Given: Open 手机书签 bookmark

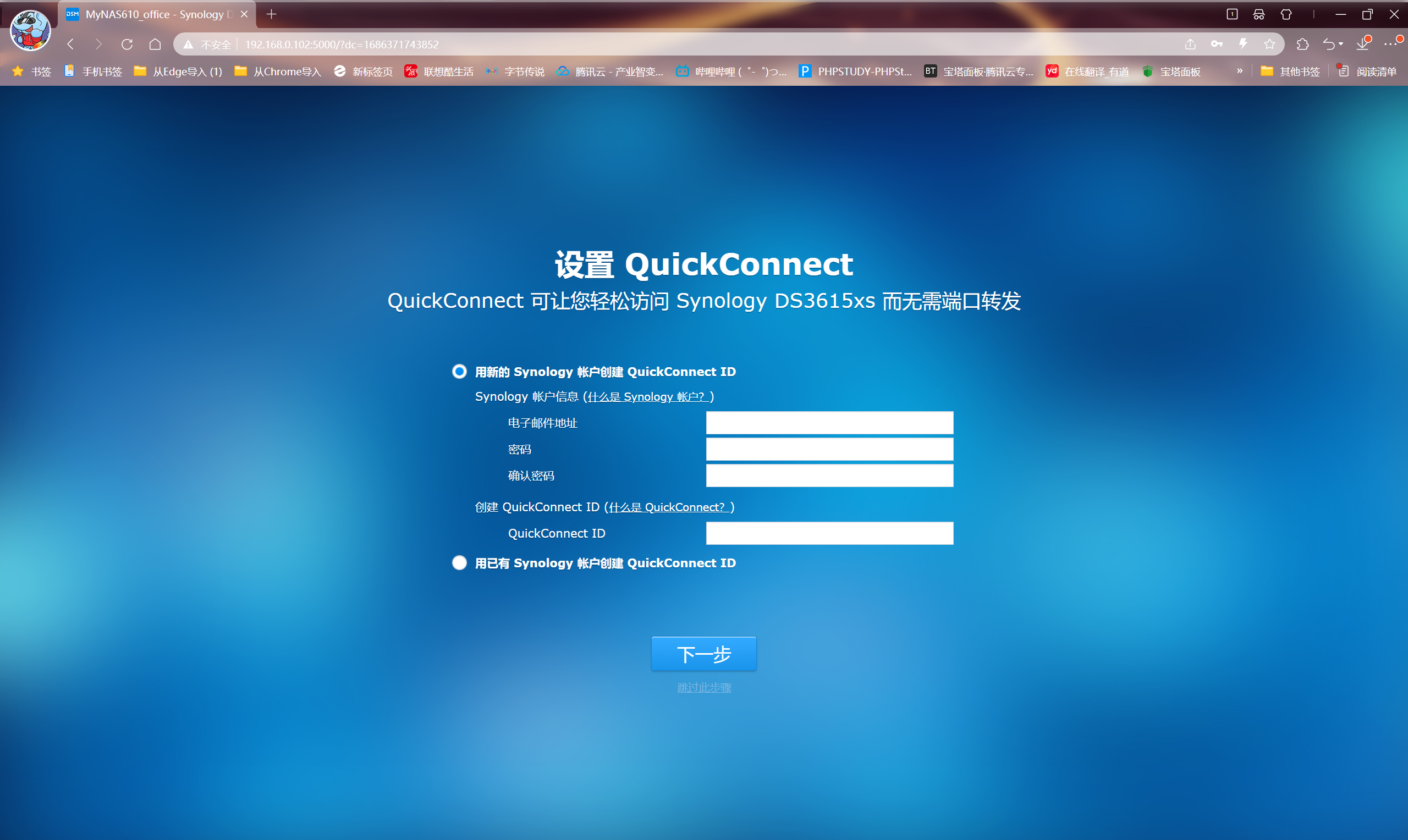Looking at the screenshot, I should (93, 71).
